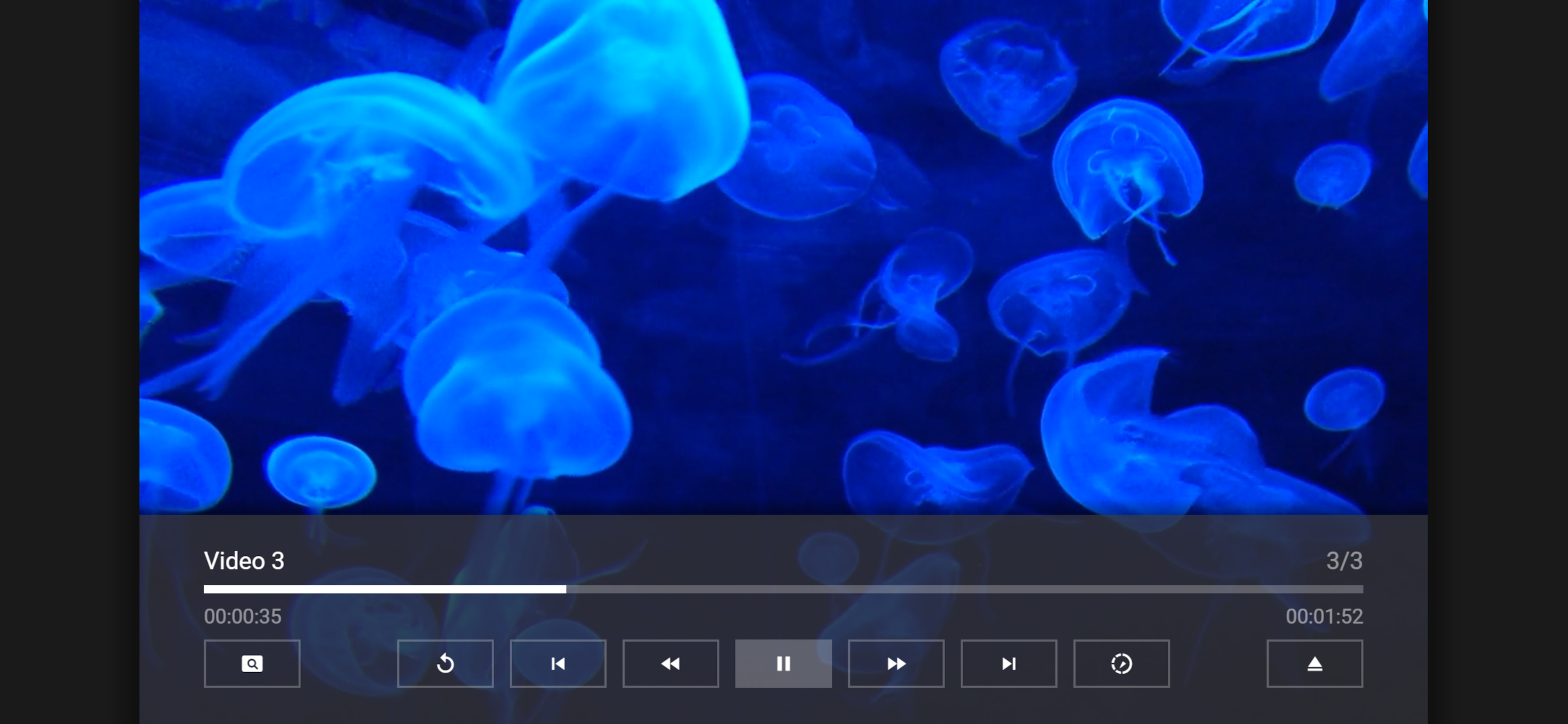Seek on the video progress bar
Viewport: 1568px width, 724px height.
point(783,589)
